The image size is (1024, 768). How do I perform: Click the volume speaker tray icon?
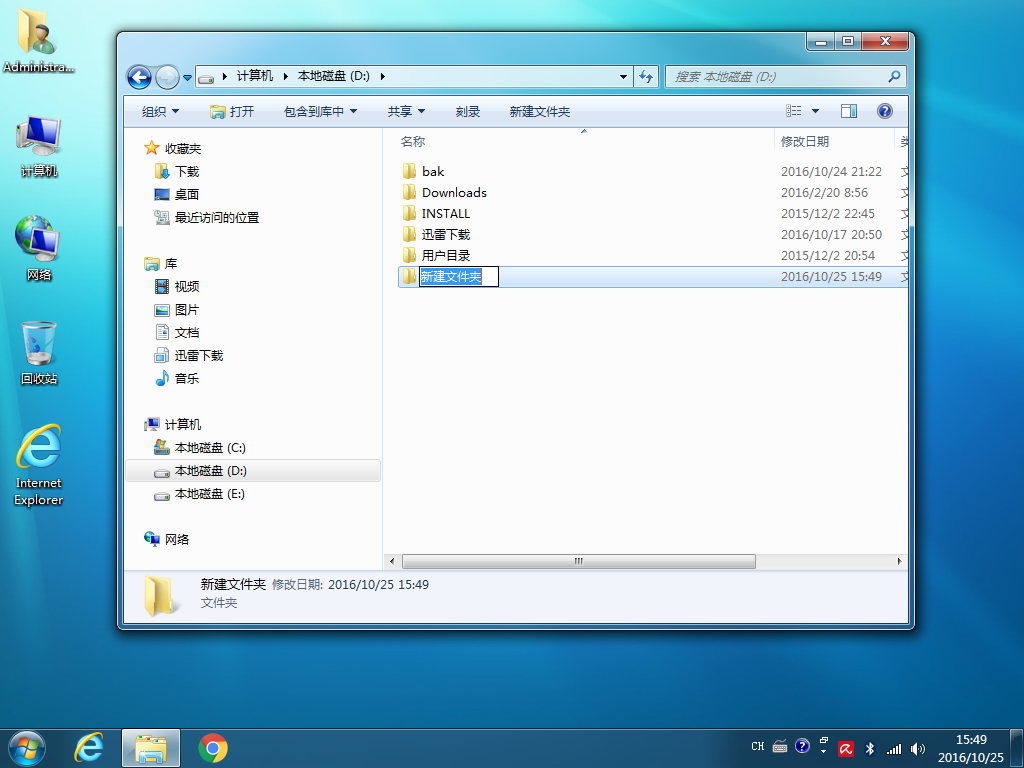click(918, 749)
